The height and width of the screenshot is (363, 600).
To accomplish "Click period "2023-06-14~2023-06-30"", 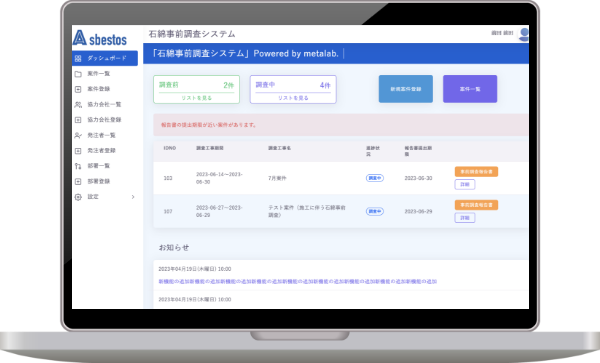I will 219,178.
